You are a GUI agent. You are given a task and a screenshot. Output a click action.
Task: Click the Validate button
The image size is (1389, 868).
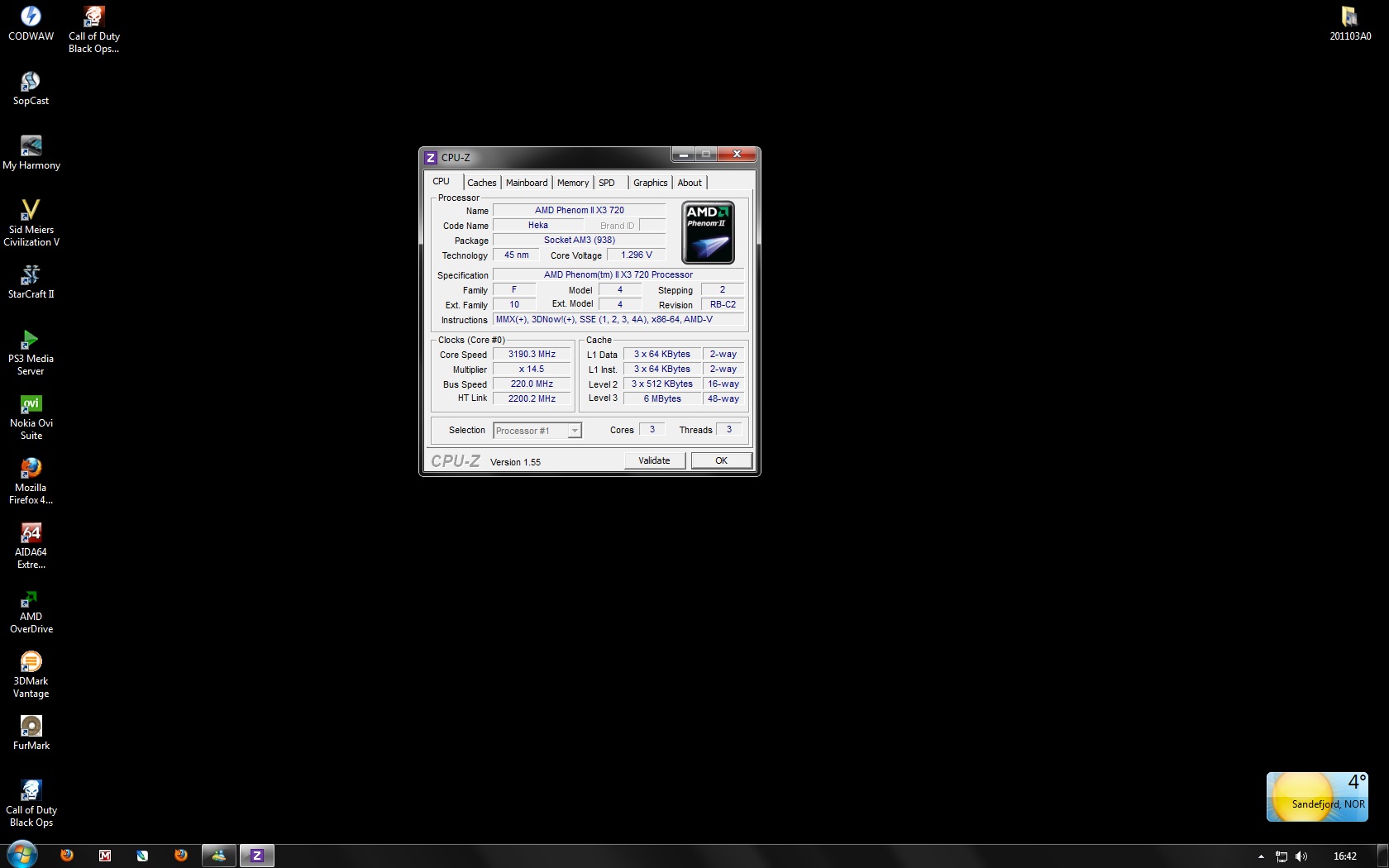[x=654, y=460]
